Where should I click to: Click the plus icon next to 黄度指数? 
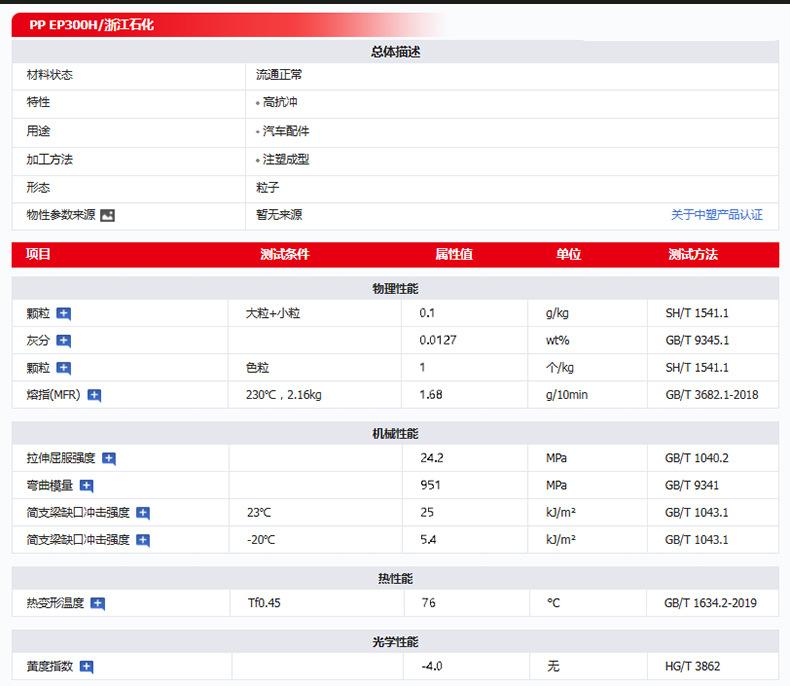(x=87, y=667)
